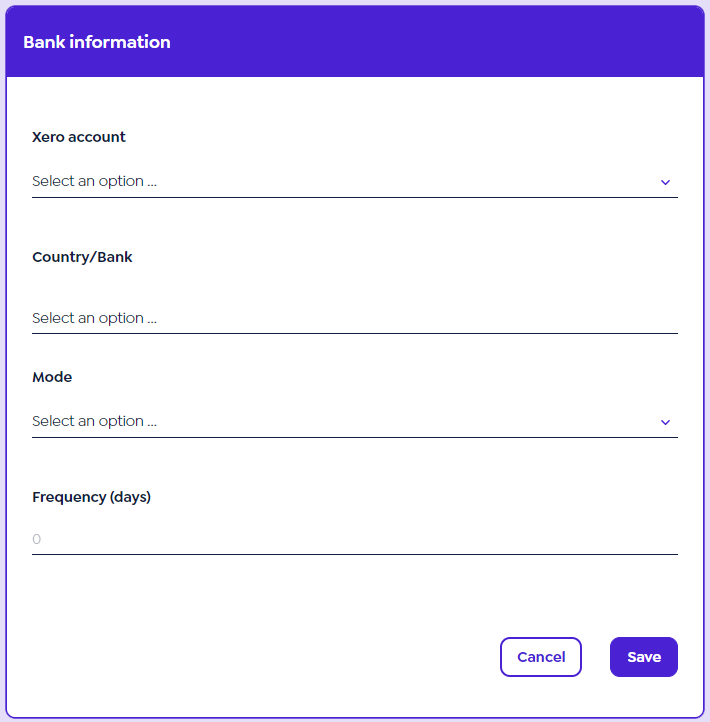The width and height of the screenshot is (710, 722).
Task: Click "Select an option" placeholder under Xero account
Action: (94, 182)
